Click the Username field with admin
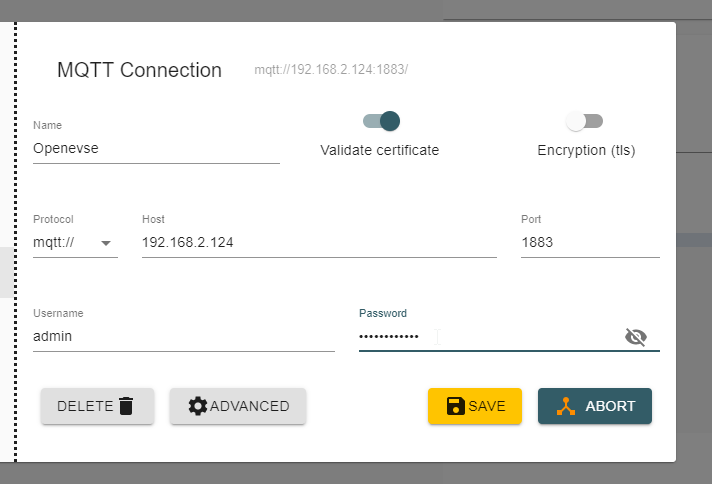Screen dimensions: 712x484 pyautogui.click(x=184, y=336)
